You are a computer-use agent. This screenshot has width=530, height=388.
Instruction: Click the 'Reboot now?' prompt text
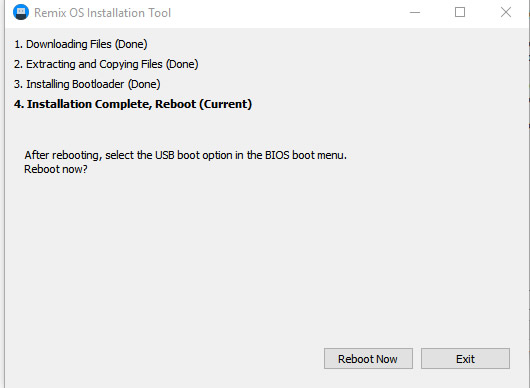56,169
